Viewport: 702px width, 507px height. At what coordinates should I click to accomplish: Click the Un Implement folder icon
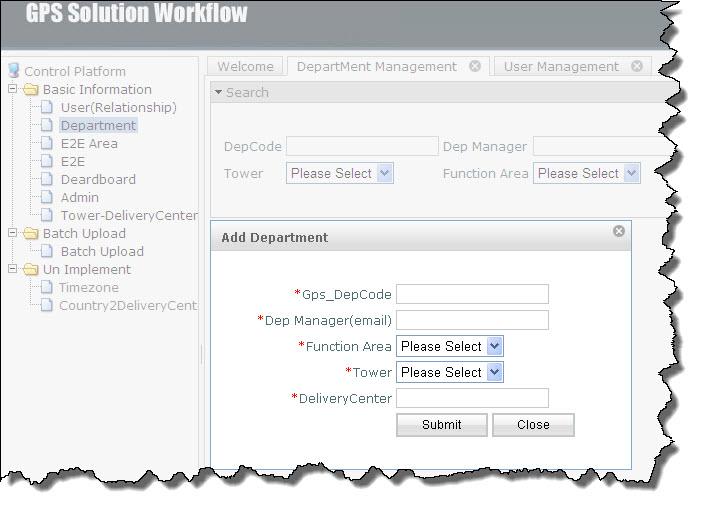point(31,269)
